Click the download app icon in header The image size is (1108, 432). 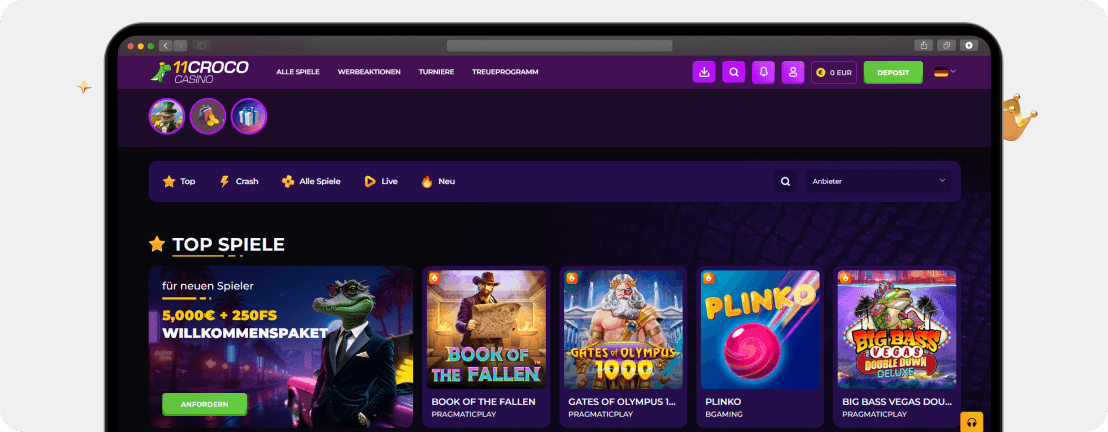coord(704,72)
